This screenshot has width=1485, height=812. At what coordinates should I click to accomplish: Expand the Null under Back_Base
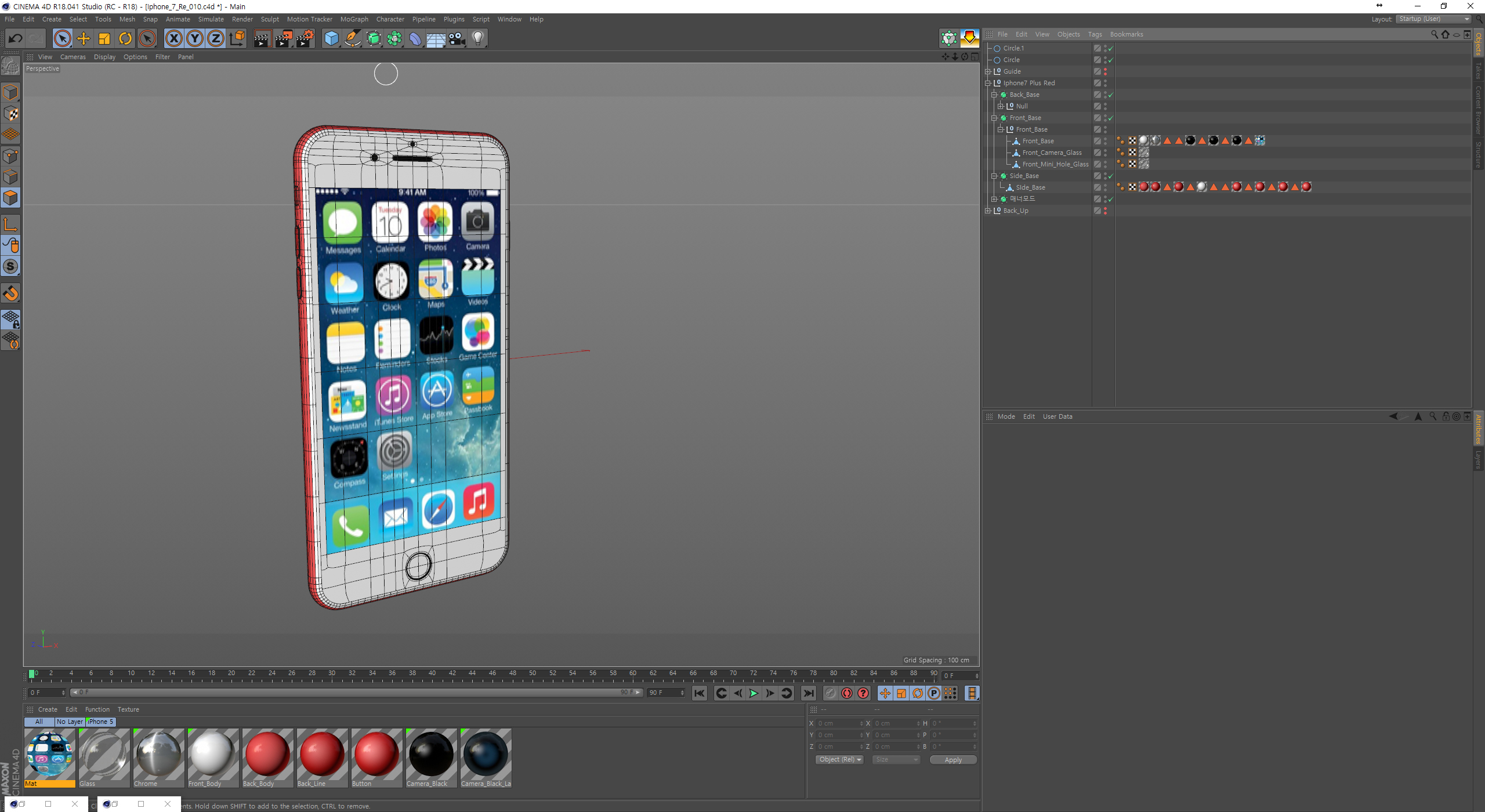pos(1001,106)
